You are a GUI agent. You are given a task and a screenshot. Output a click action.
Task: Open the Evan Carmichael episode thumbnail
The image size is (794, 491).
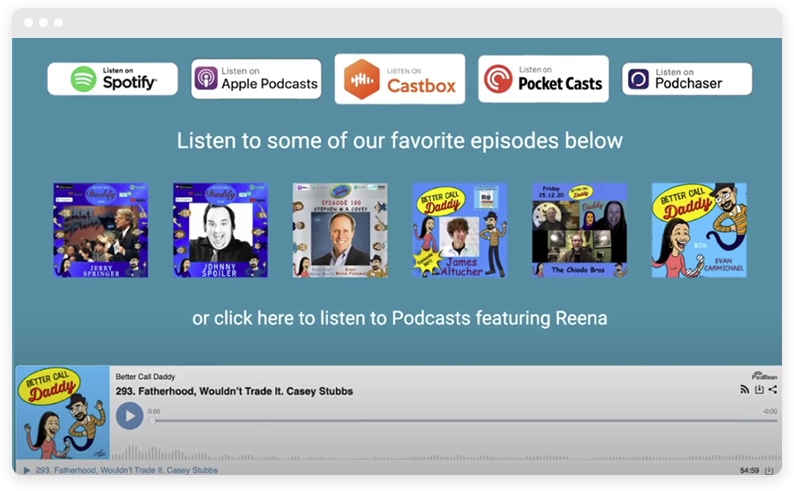699,230
